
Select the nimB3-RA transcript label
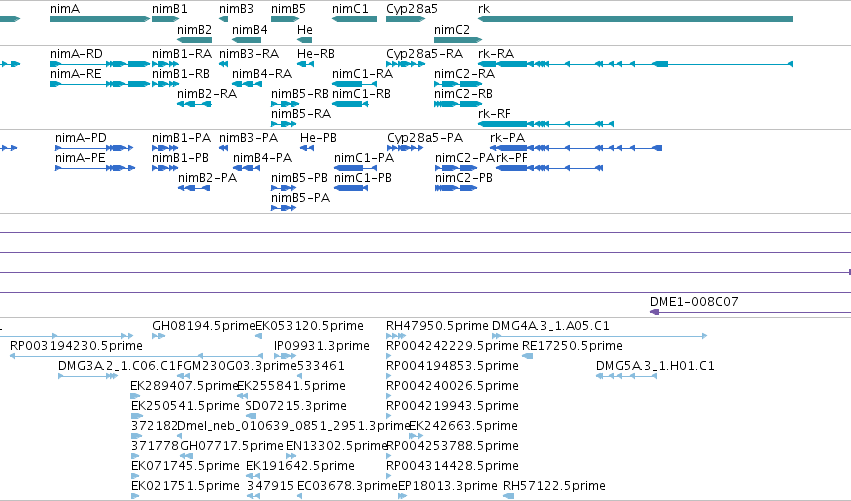point(249,54)
